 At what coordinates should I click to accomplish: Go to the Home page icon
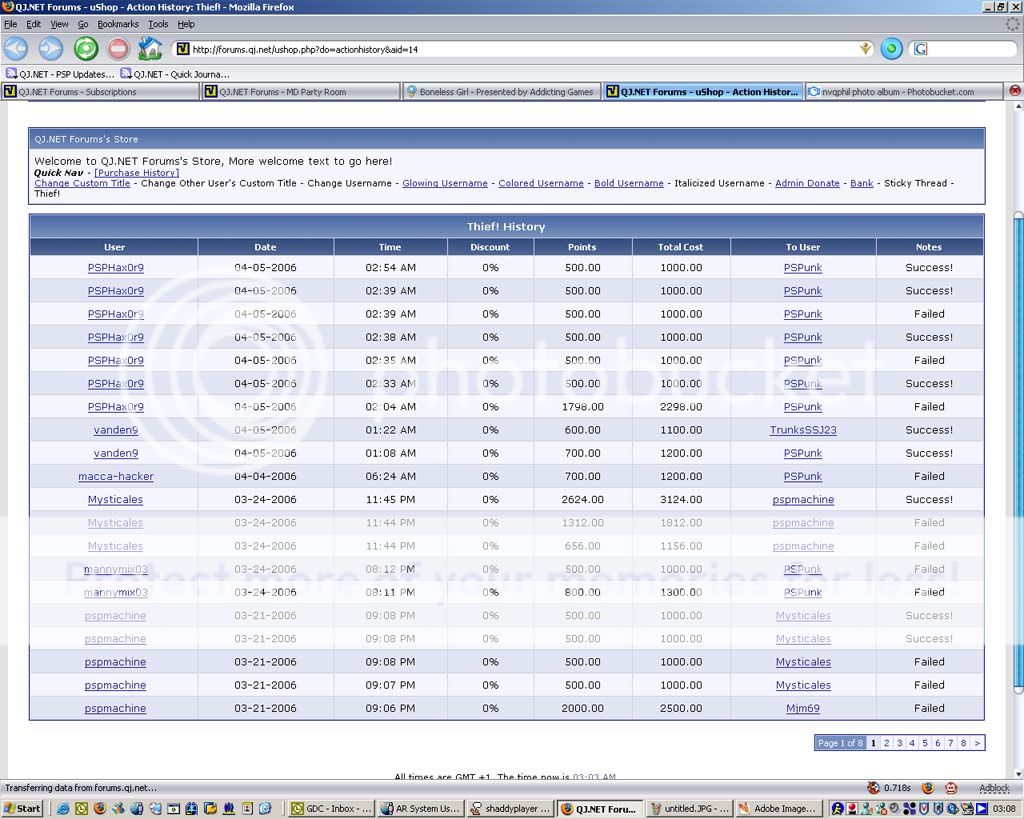(150, 48)
